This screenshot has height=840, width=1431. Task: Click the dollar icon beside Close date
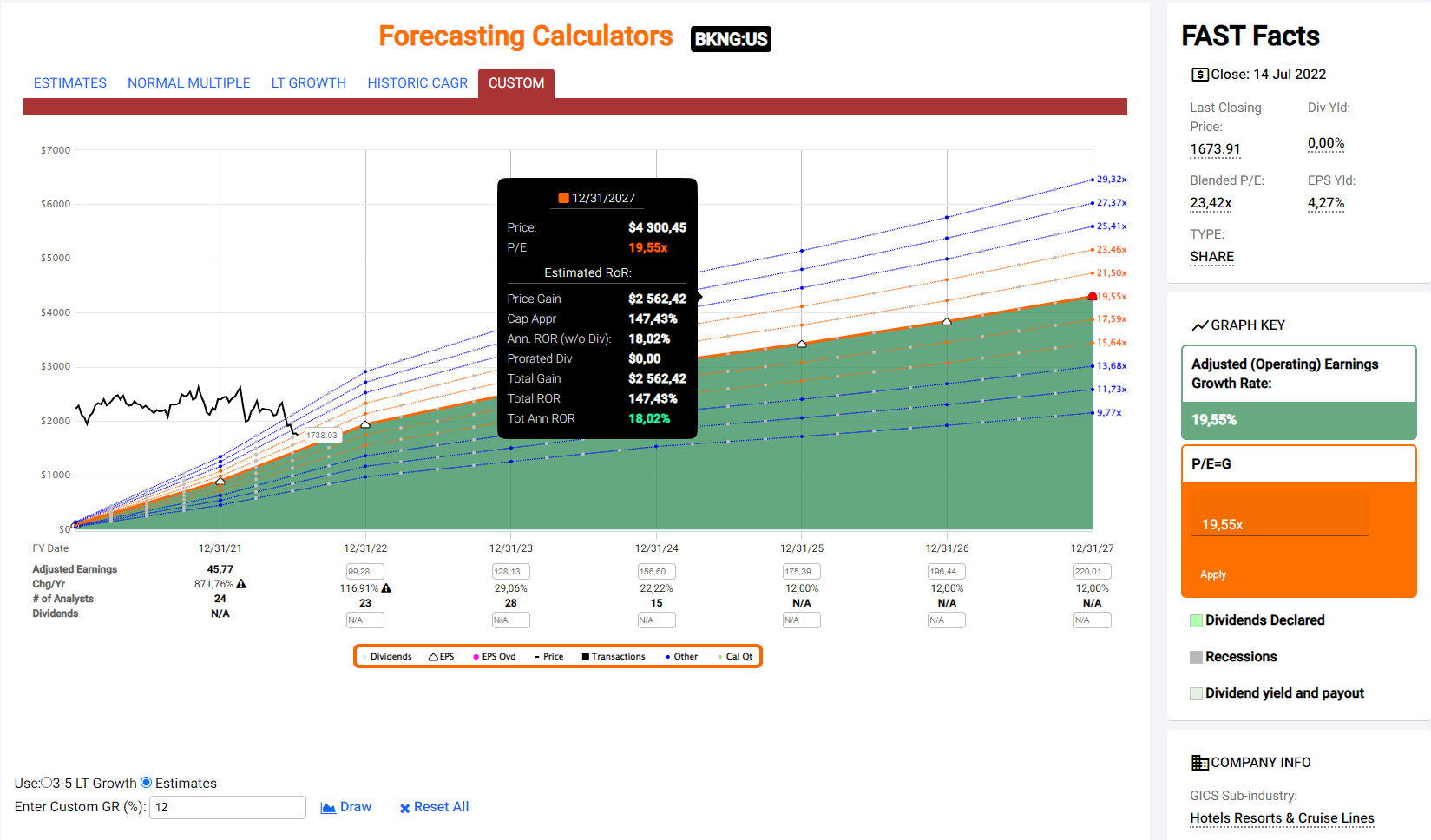click(x=1199, y=75)
